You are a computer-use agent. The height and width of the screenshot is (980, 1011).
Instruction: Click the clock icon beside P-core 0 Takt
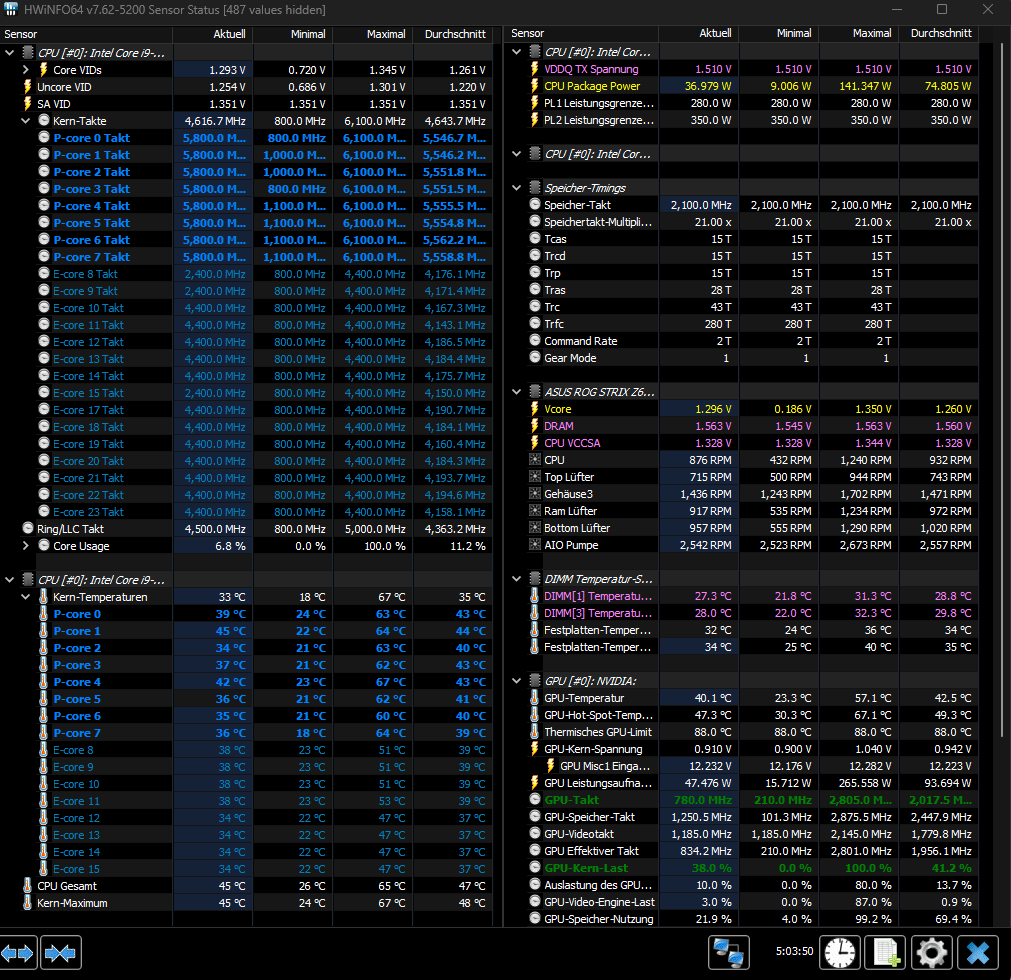44,137
